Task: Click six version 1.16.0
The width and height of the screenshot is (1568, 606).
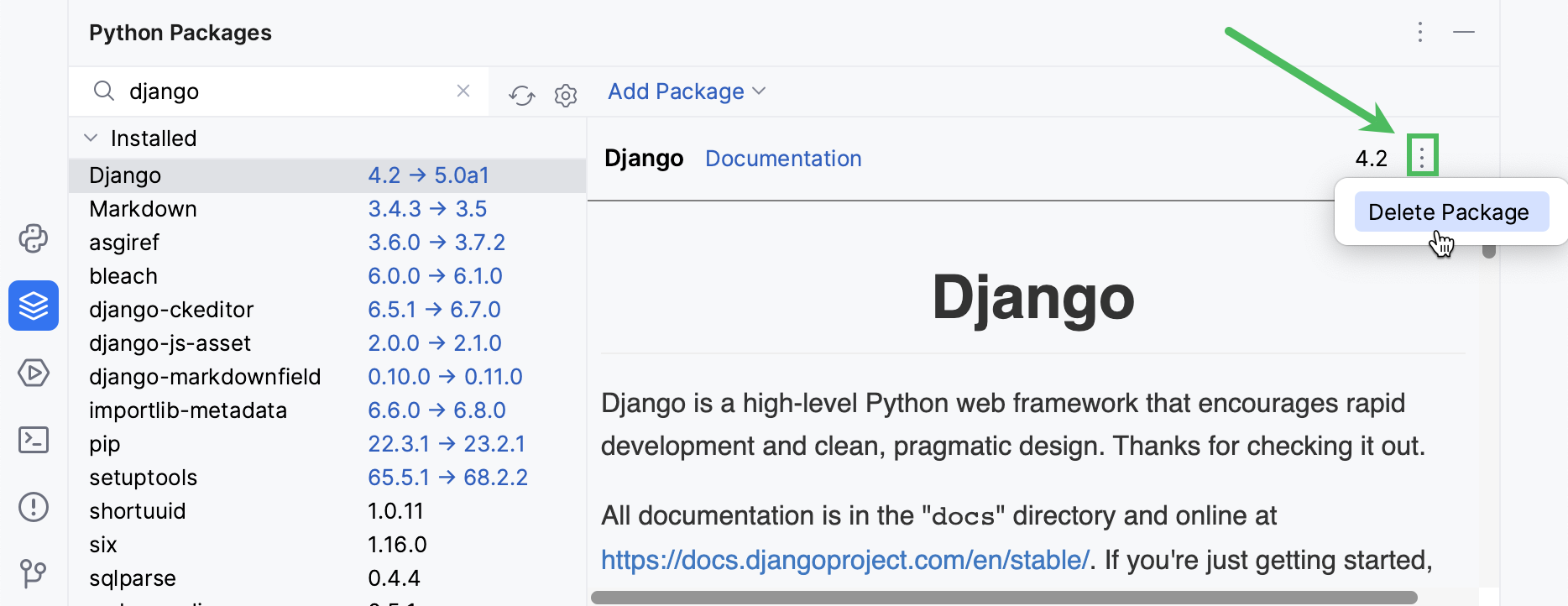Action: pyautogui.click(x=397, y=545)
